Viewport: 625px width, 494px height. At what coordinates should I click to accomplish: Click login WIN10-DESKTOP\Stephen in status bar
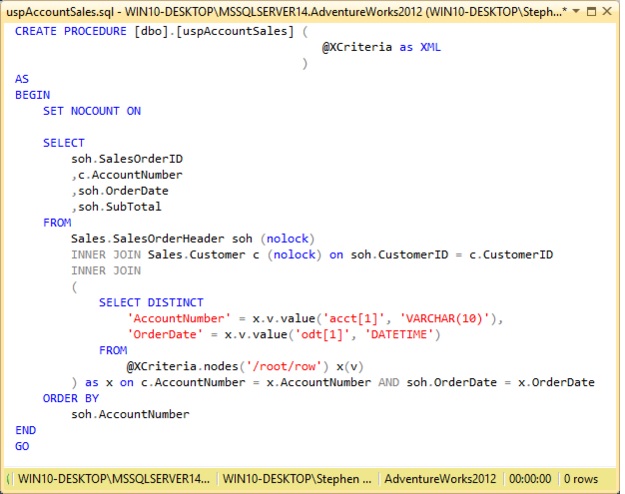pos(297,478)
